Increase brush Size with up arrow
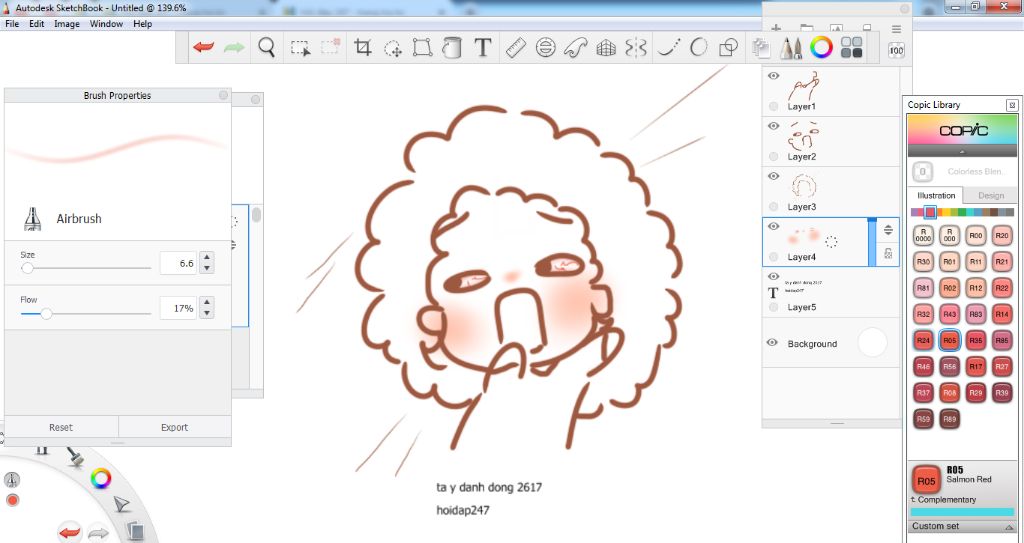The image size is (1024, 543). (x=207, y=258)
